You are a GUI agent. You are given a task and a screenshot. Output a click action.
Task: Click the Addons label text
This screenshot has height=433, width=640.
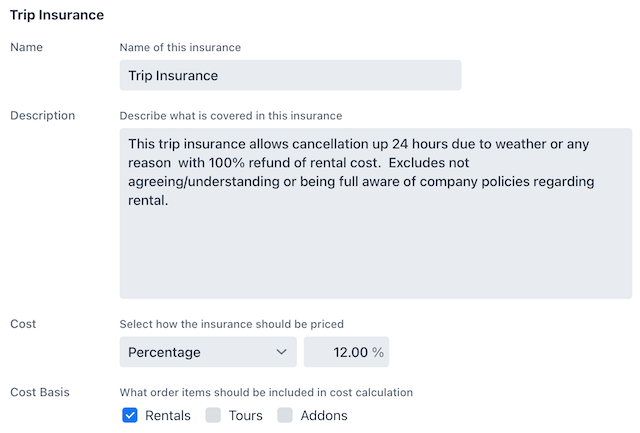coord(324,415)
